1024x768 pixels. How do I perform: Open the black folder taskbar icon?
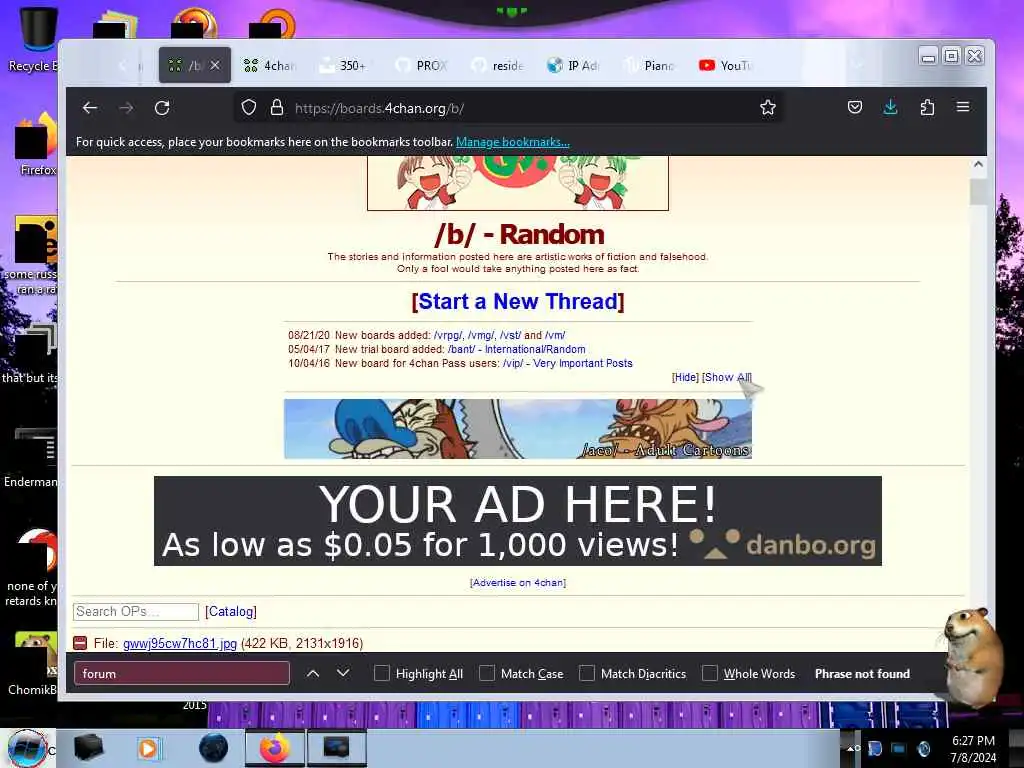(88, 748)
